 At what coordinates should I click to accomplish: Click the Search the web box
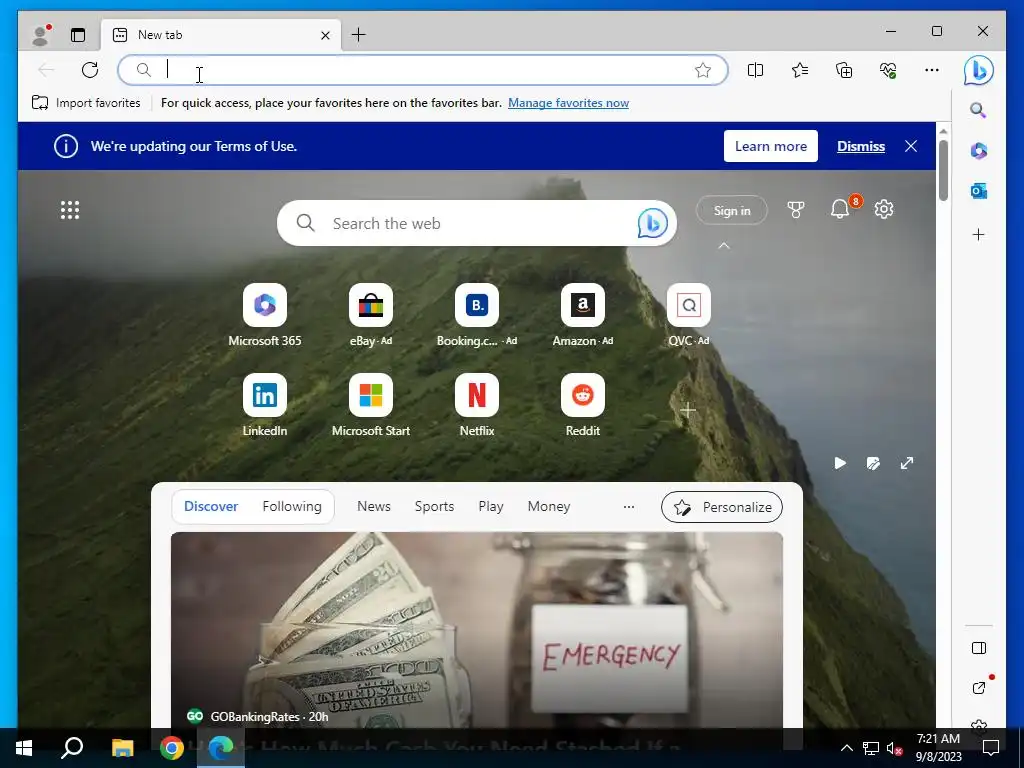477,223
